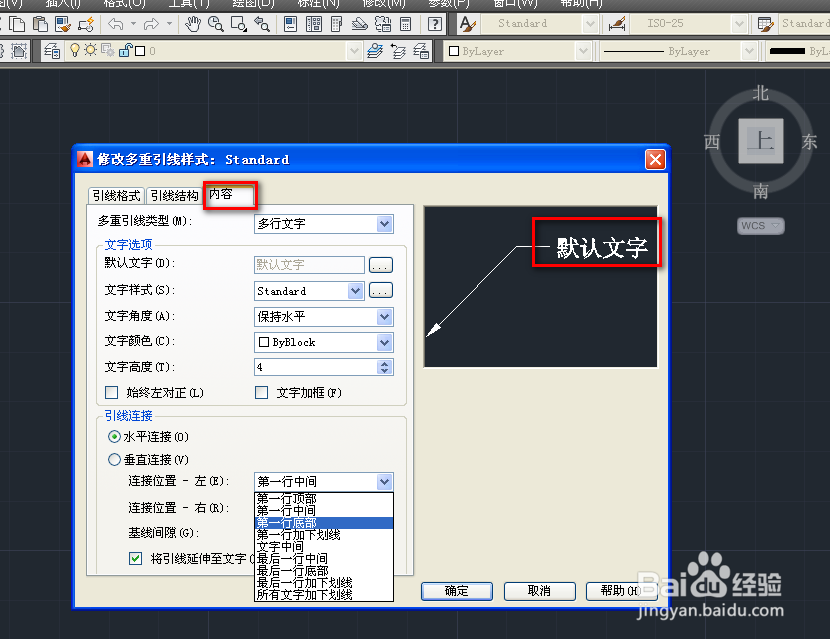830x639 pixels.
Task: Switch to the 引线结构 tab
Action: [174, 196]
